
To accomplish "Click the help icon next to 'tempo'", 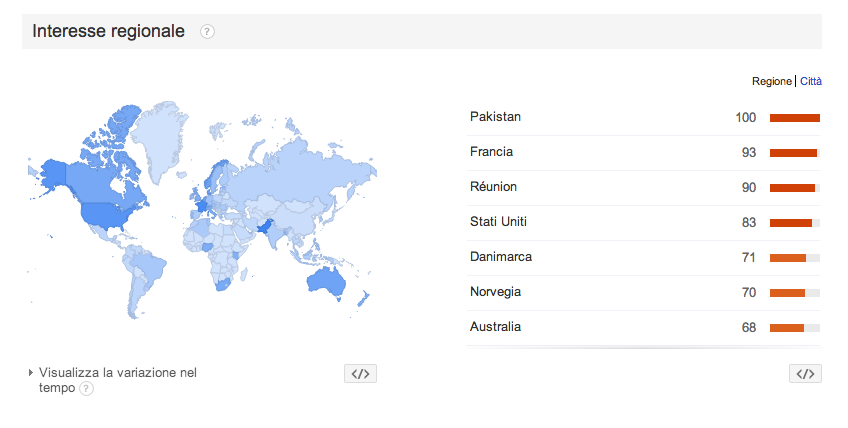I will 87,389.
